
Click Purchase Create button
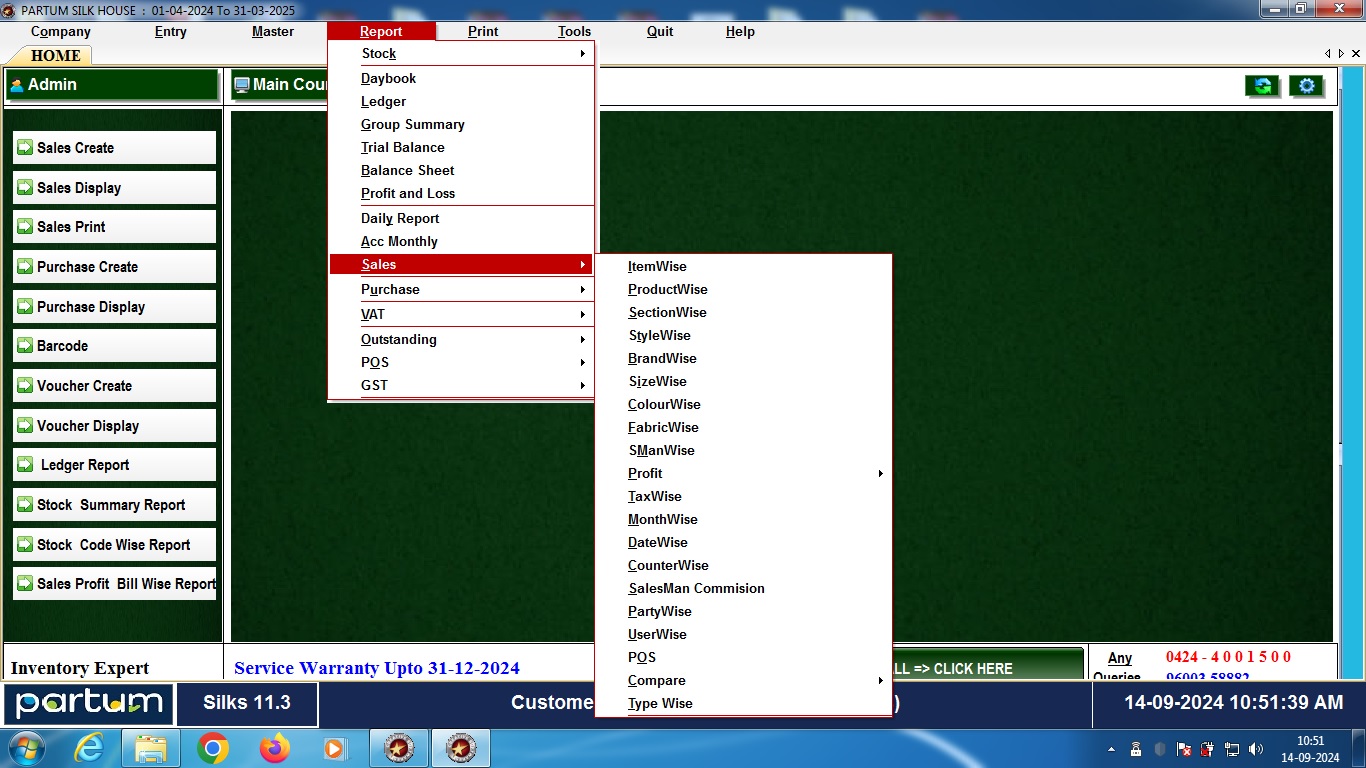pos(114,267)
